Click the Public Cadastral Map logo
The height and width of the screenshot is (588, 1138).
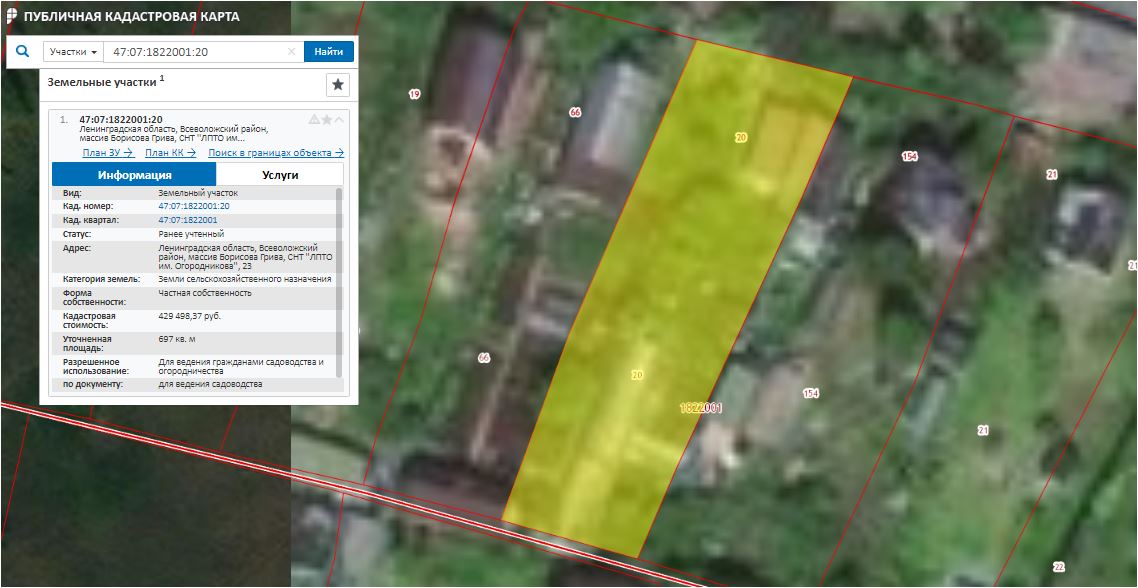pyautogui.click(x=10, y=17)
